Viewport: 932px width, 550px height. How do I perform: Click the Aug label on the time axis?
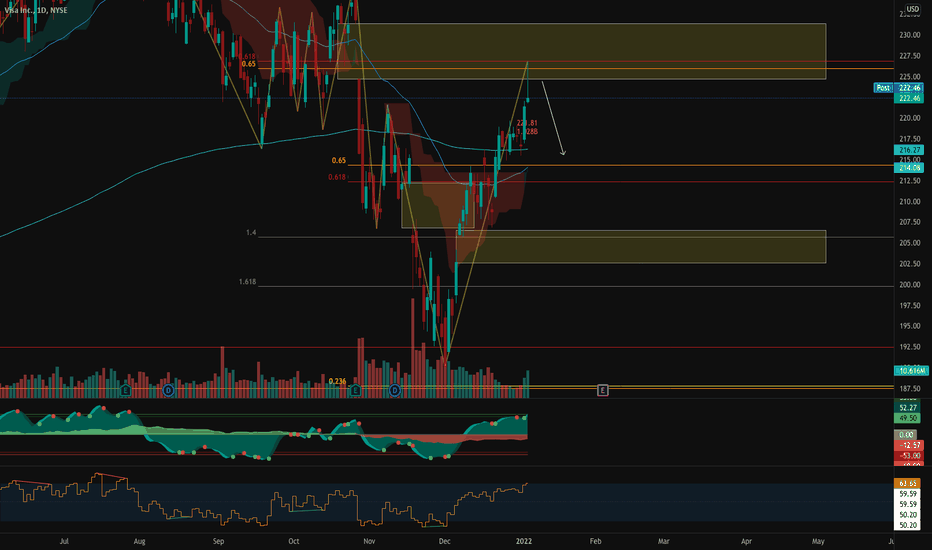coord(140,541)
